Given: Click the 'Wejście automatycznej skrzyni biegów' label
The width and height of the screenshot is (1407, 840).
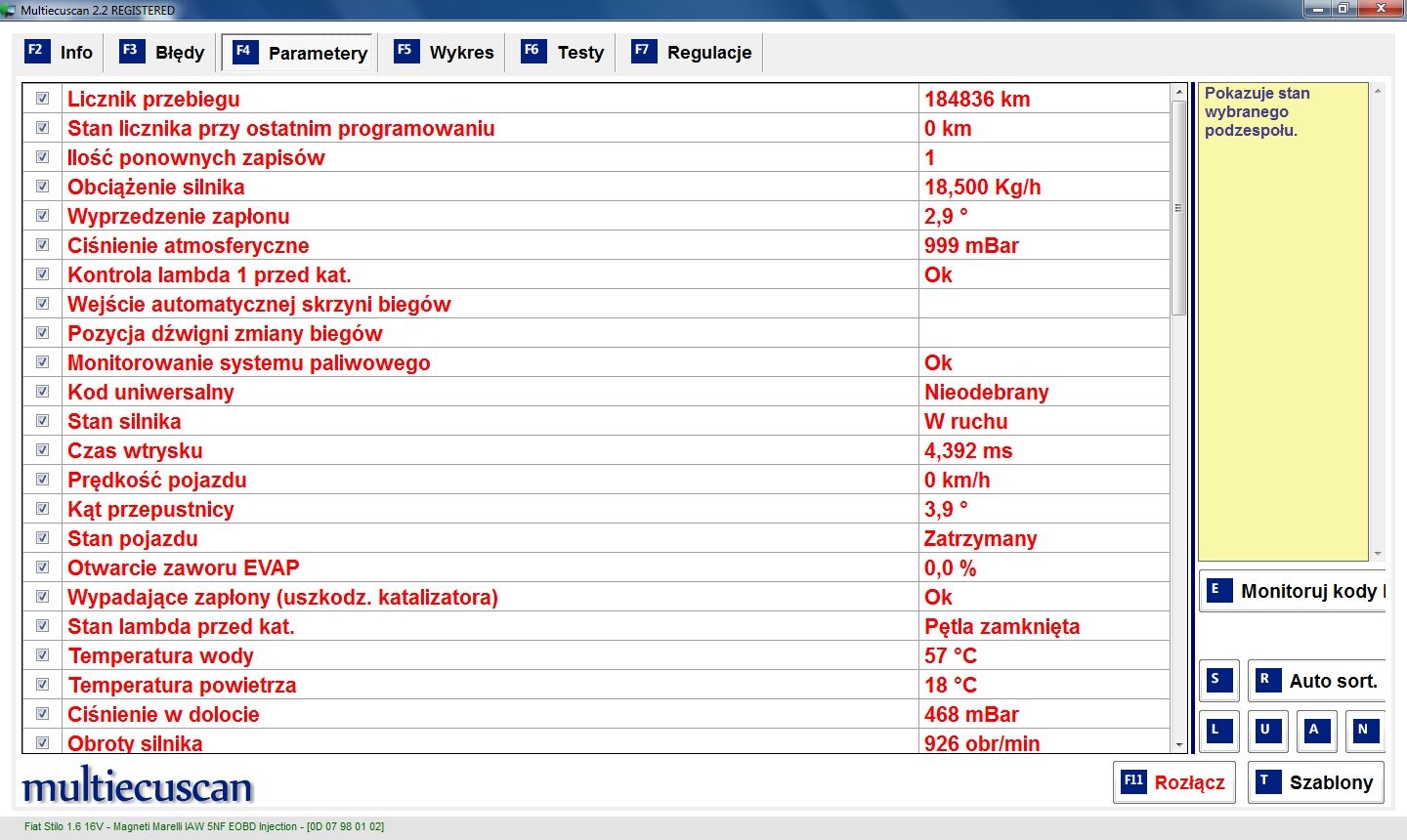Looking at the screenshot, I should (x=259, y=304).
